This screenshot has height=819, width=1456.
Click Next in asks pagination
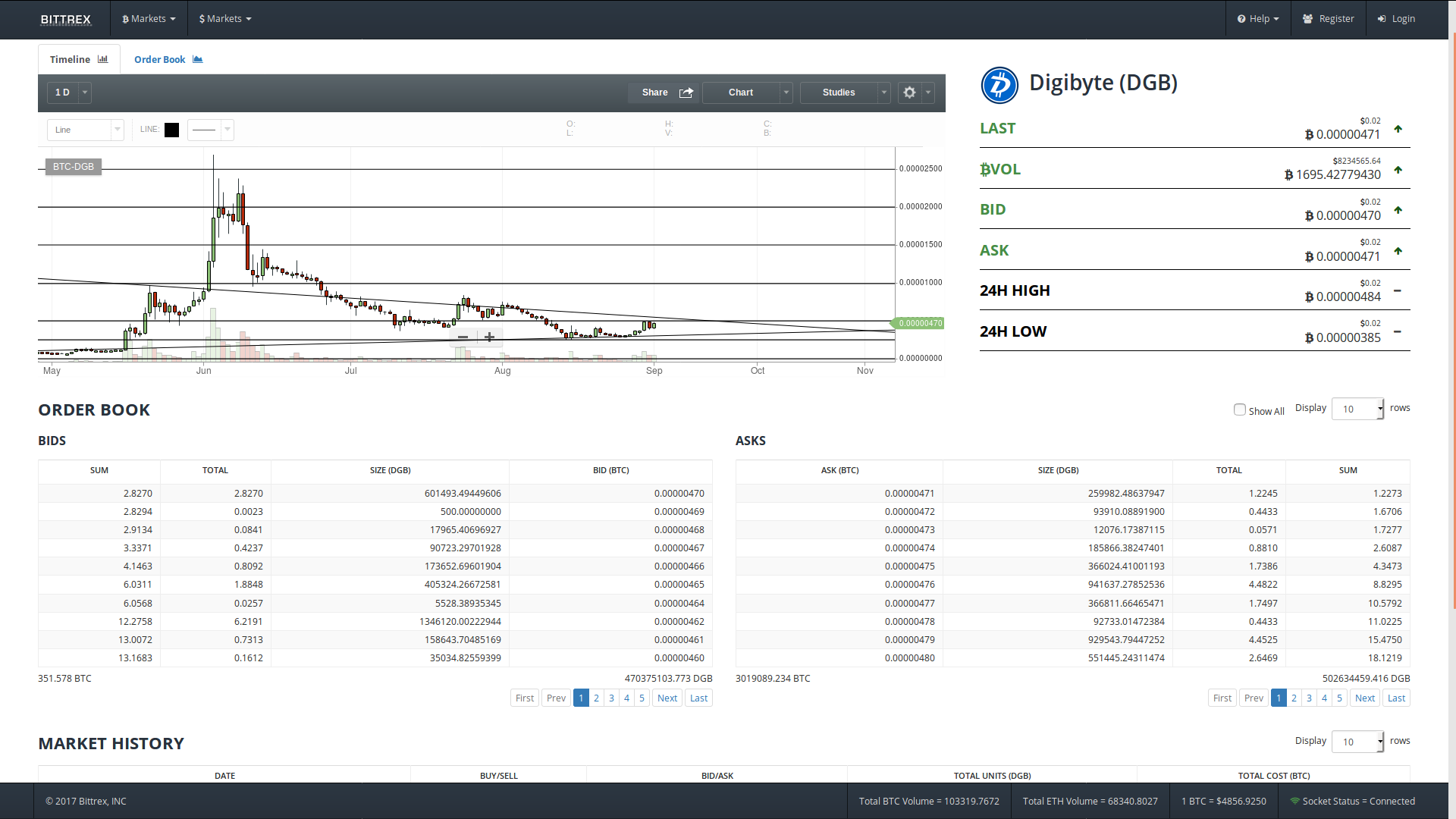1365,698
